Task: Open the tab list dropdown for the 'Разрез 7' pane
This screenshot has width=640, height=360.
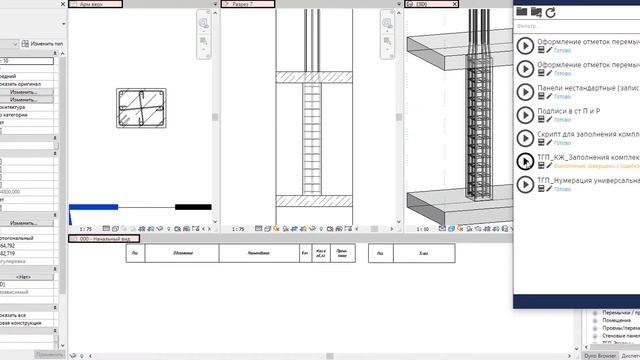Action: pyautogui.click(x=399, y=4)
